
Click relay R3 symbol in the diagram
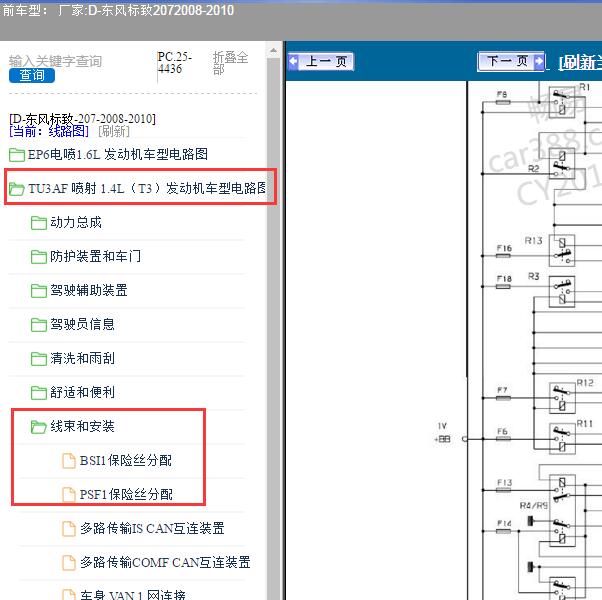click(562, 291)
